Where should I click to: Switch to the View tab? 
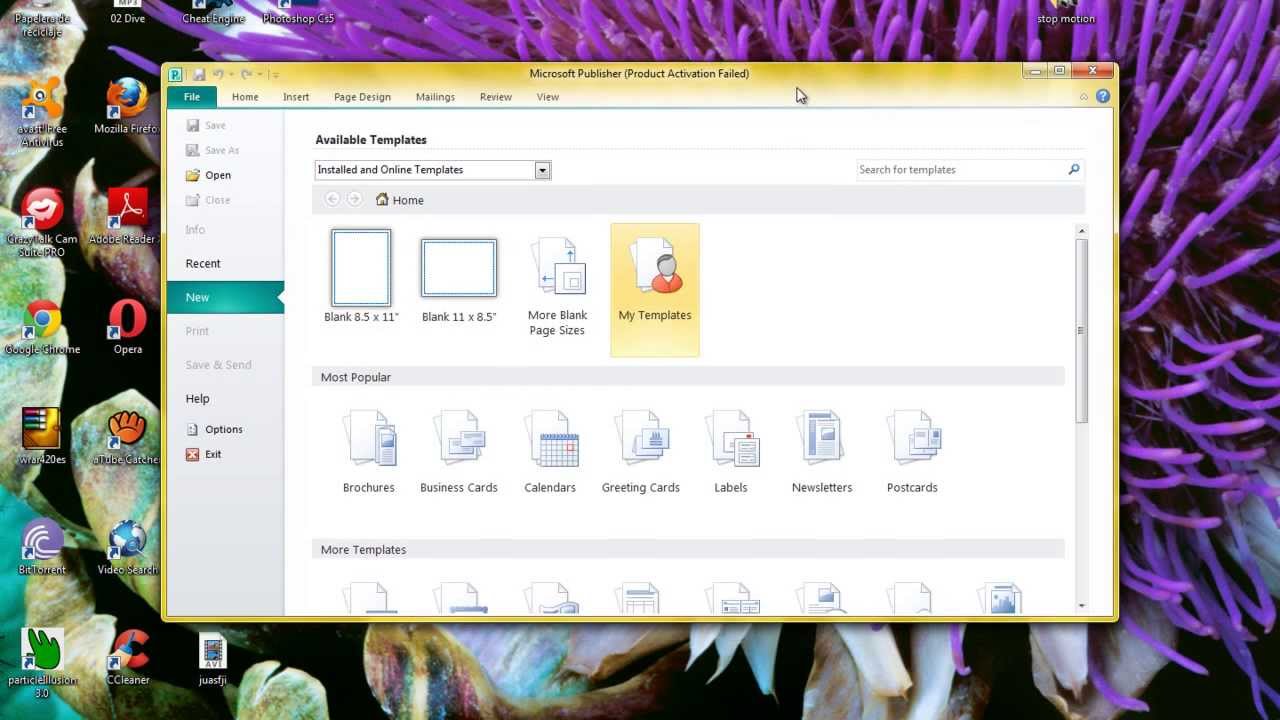click(x=548, y=97)
